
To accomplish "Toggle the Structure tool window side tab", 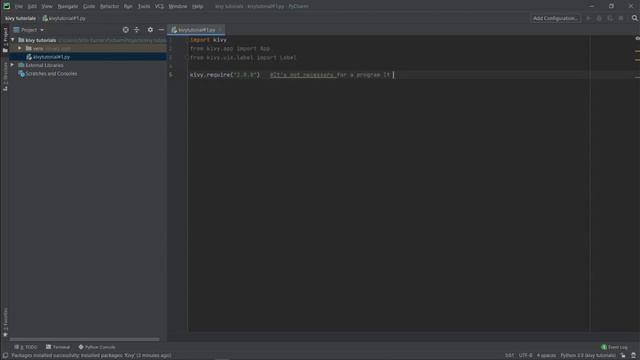I will [5, 76].
